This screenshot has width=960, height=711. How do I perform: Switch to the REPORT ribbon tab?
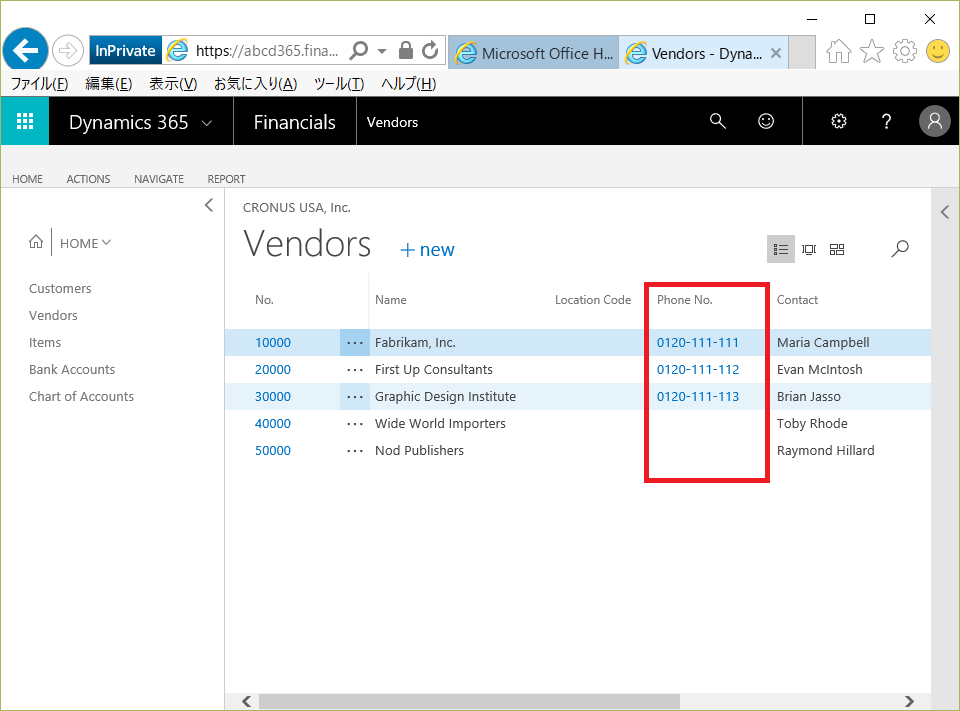226,179
